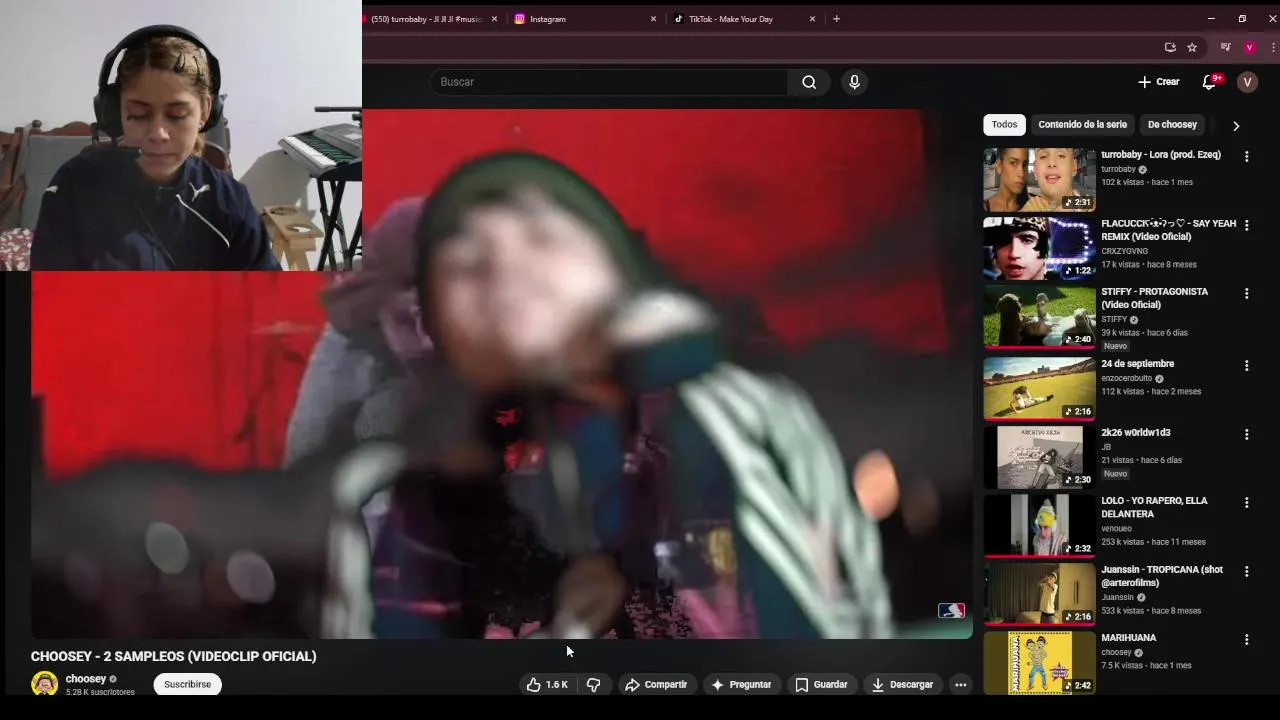Open options for LOLO YO RAPERO video
This screenshot has height=720, width=1280.
(1246, 503)
